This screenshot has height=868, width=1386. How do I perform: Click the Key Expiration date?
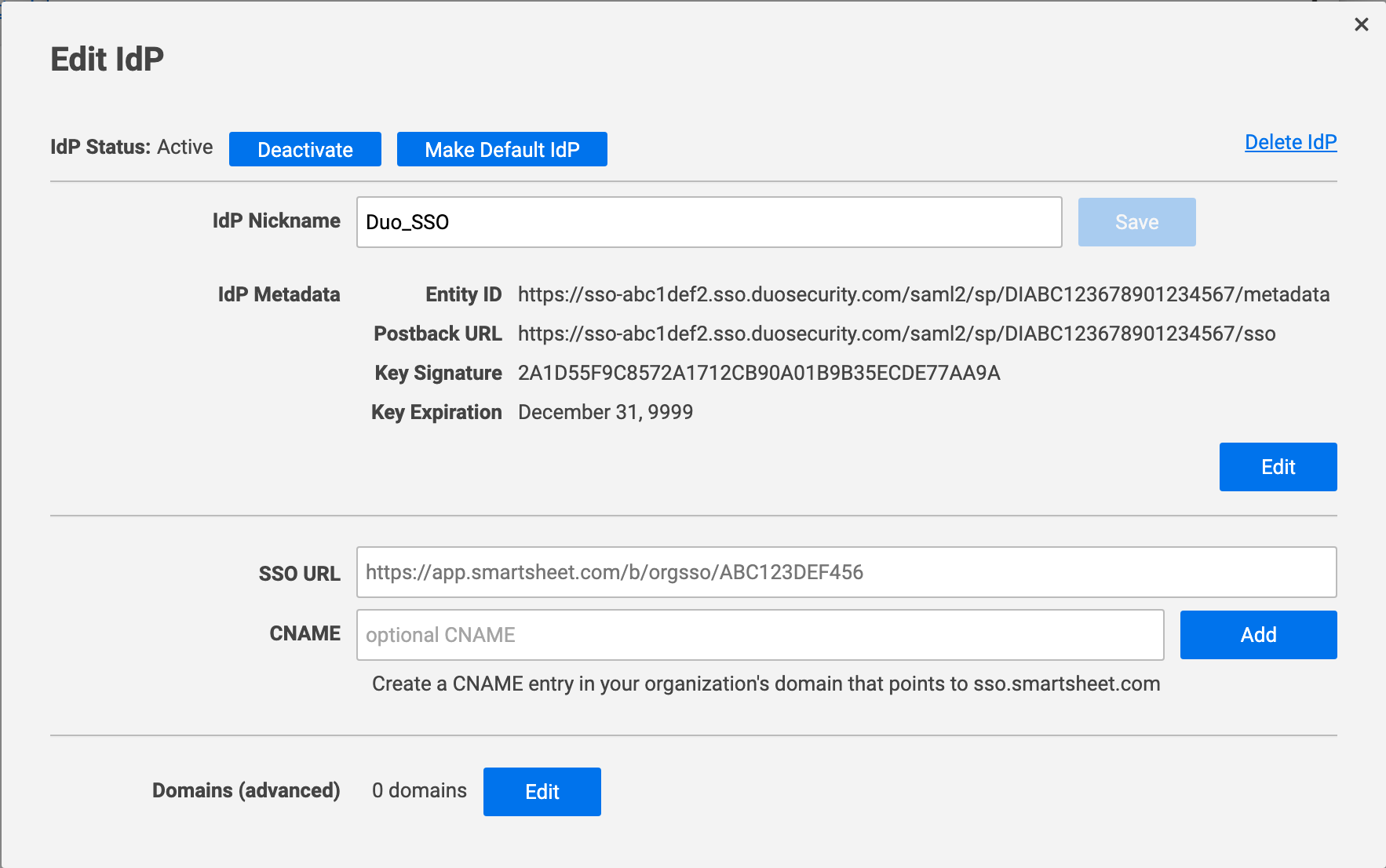(604, 412)
